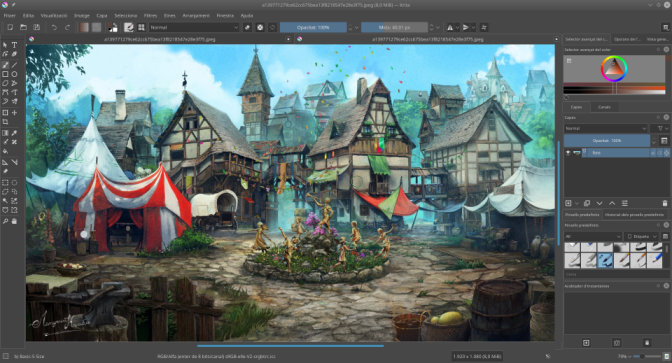The image size is (672, 363).
Task: Select the Freehand Brush tool
Action: click(5, 65)
